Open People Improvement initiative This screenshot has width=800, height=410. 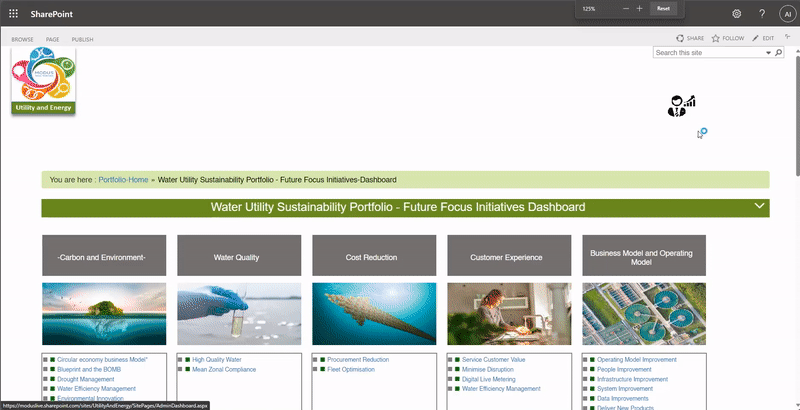[x=624, y=369]
